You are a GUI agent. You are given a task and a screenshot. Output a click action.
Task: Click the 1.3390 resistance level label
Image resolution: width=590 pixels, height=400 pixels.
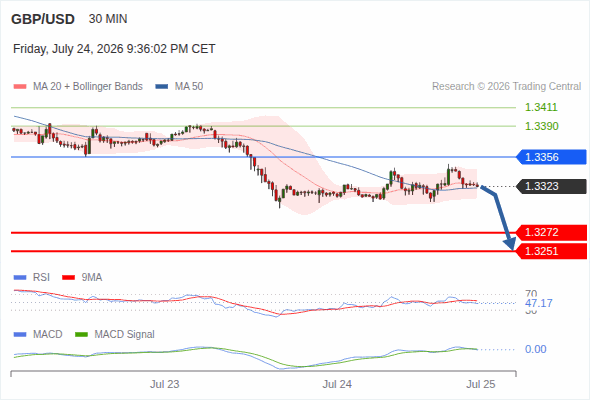(x=541, y=126)
